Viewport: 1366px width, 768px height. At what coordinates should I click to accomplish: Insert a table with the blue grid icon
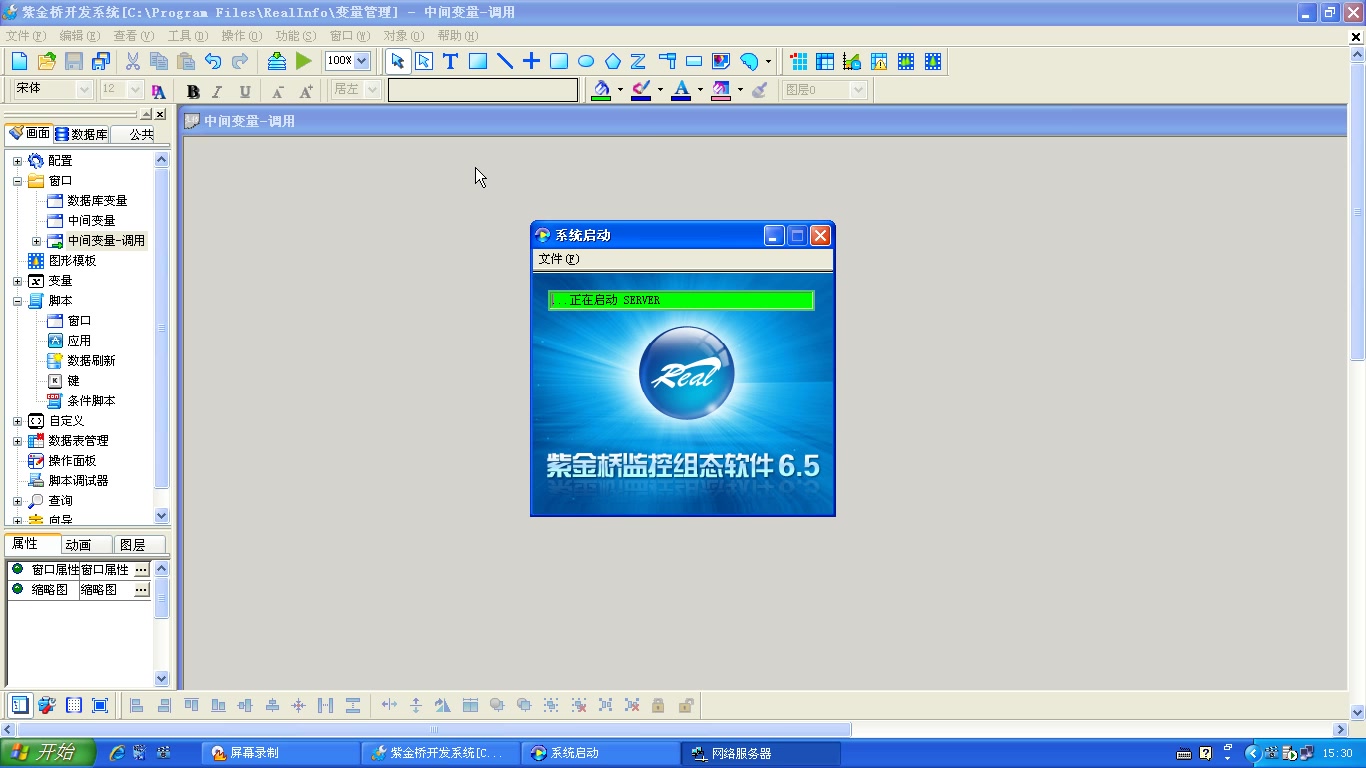(825, 61)
